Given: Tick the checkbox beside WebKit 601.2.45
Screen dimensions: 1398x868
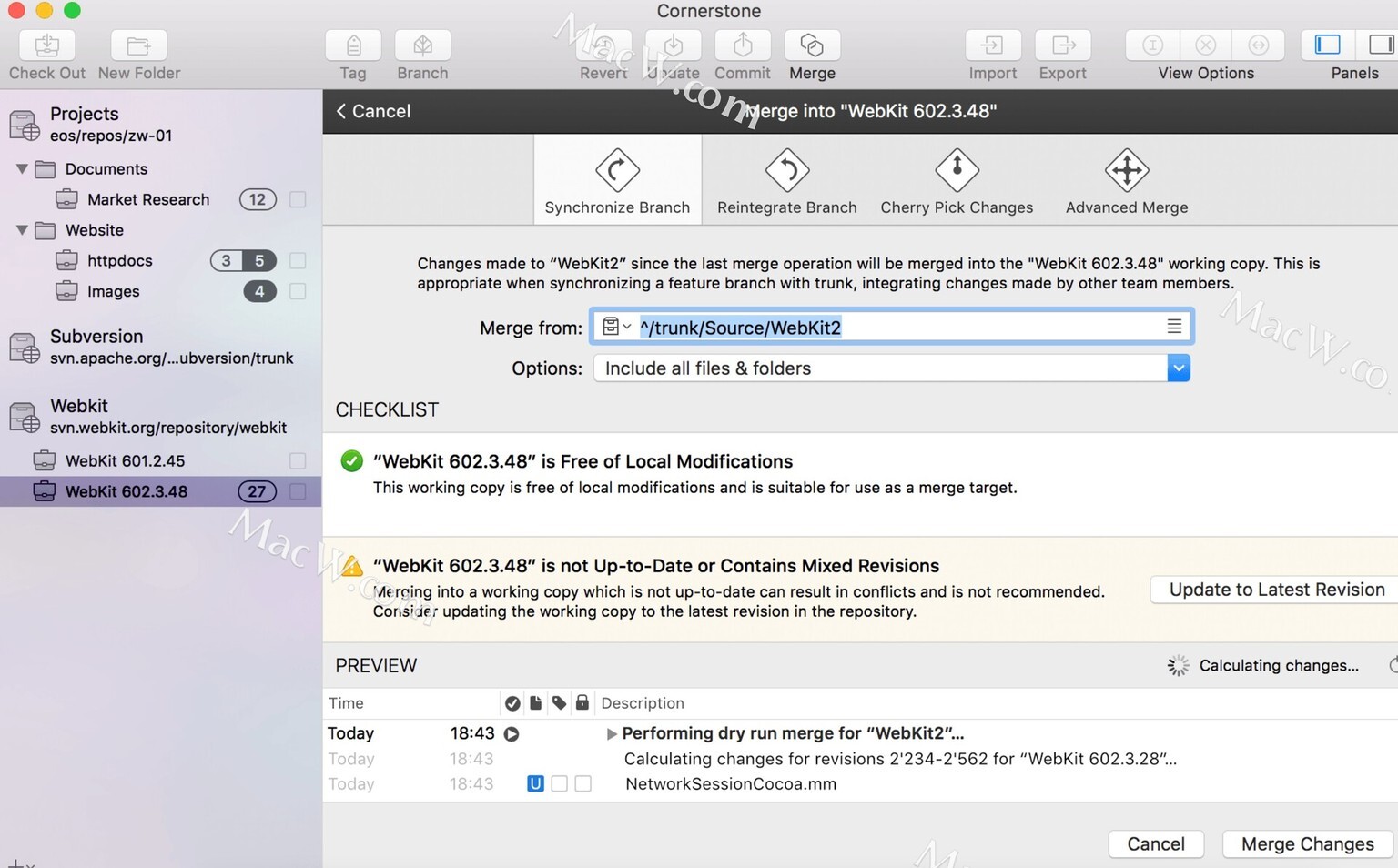Looking at the screenshot, I should (x=298, y=460).
